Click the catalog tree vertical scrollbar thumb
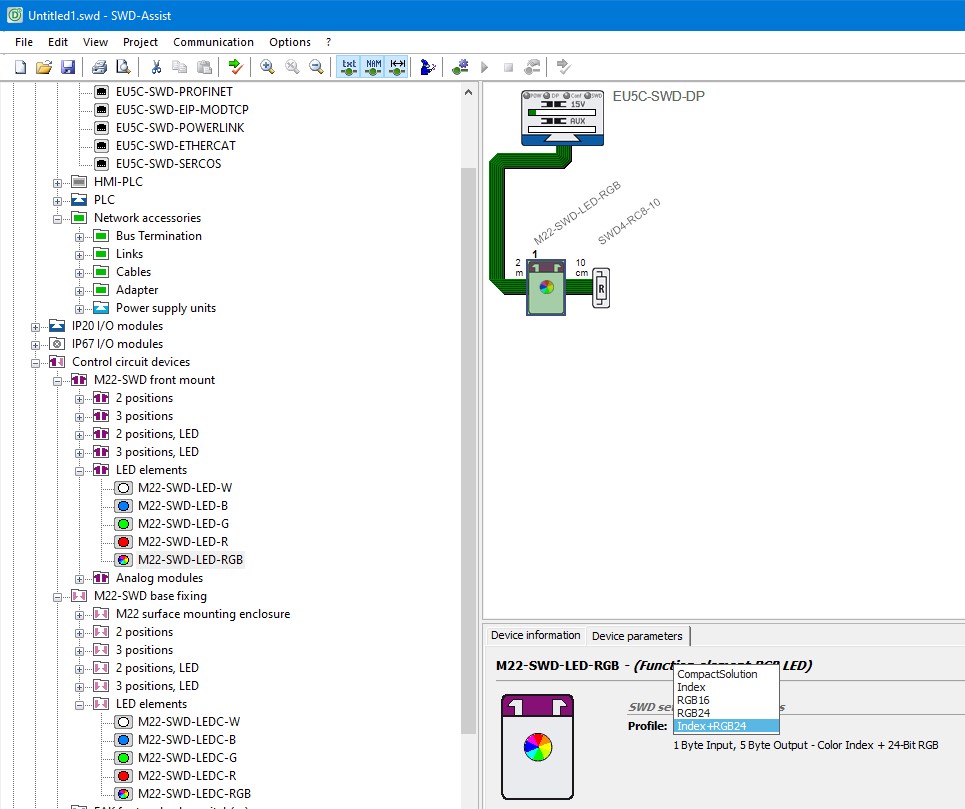 pyautogui.click(x=468, y=450)
